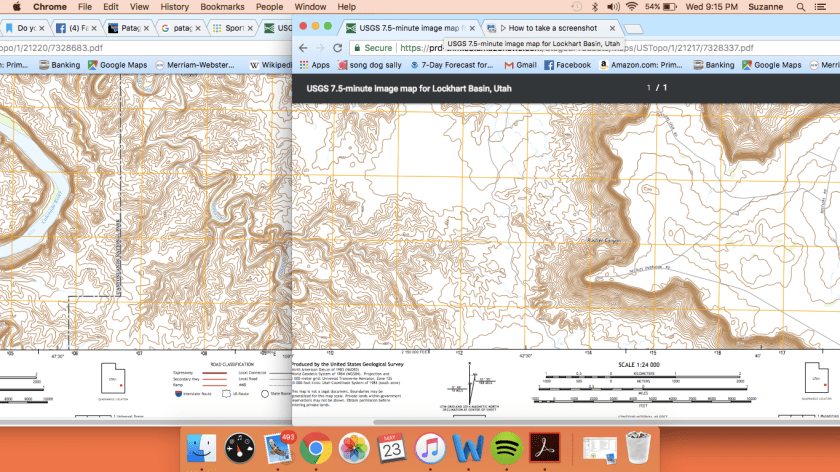Launch Spotify from the dock
This screenshot has width=840, height=472.
coord(508,446)
